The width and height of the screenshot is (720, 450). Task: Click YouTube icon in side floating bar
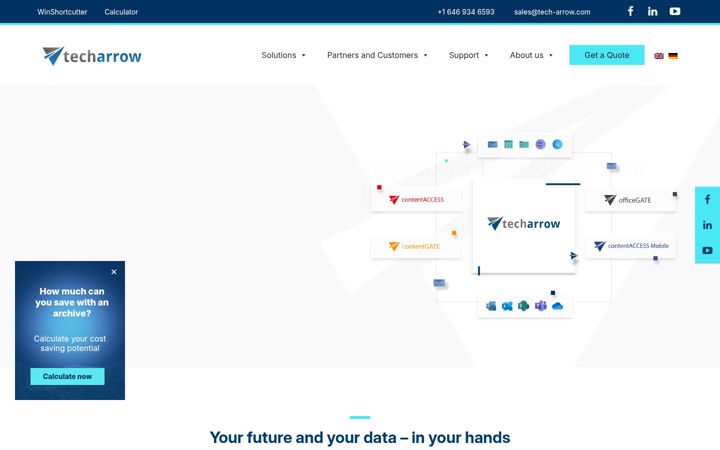(x=707, y=250)
